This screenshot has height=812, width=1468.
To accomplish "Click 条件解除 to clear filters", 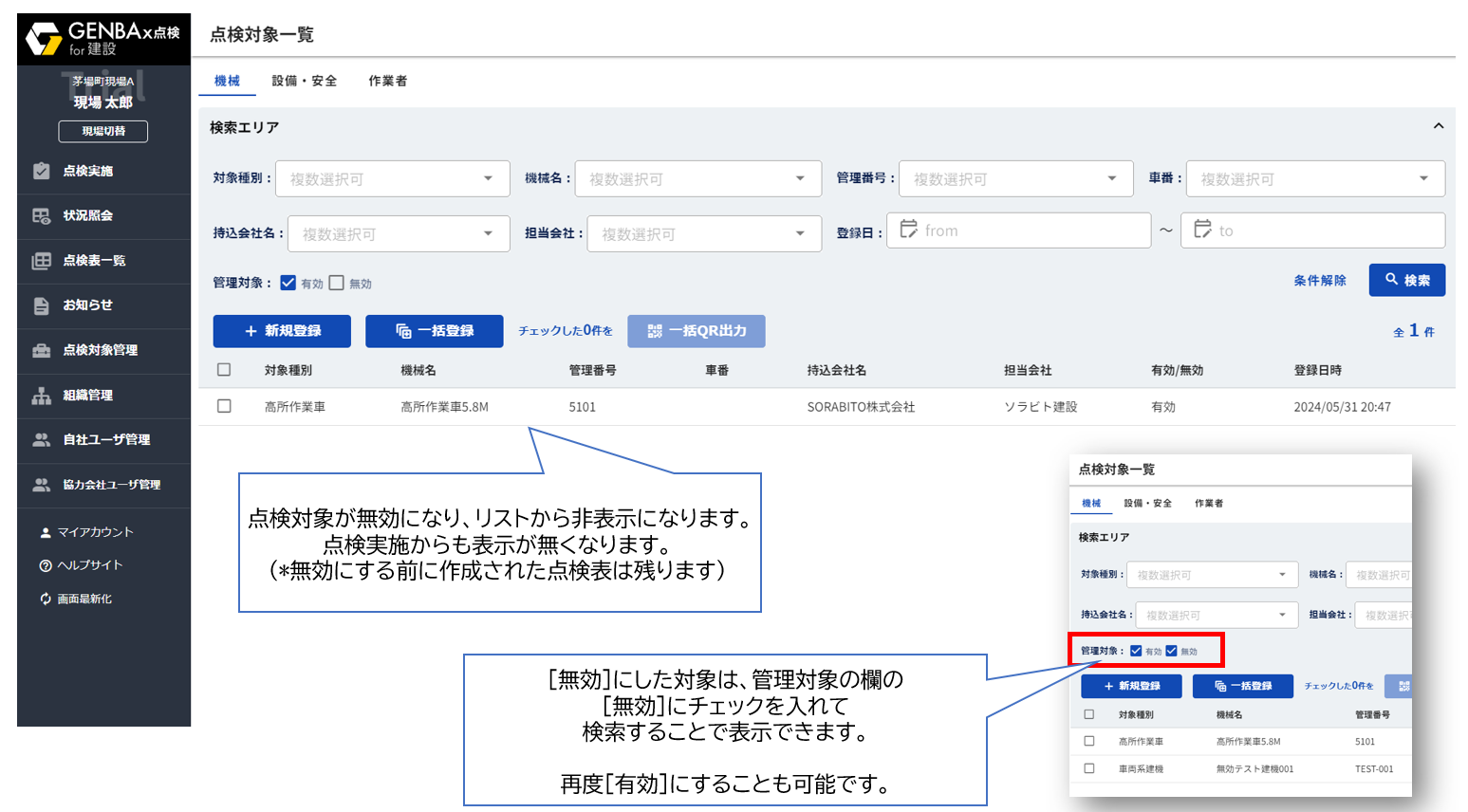I will click(1319, 280).
